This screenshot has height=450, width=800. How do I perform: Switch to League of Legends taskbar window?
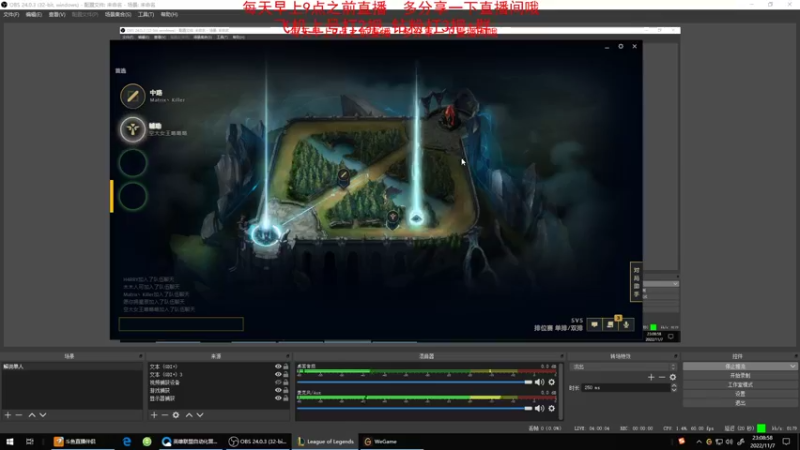pyautogui.click(x=326, y=442)
